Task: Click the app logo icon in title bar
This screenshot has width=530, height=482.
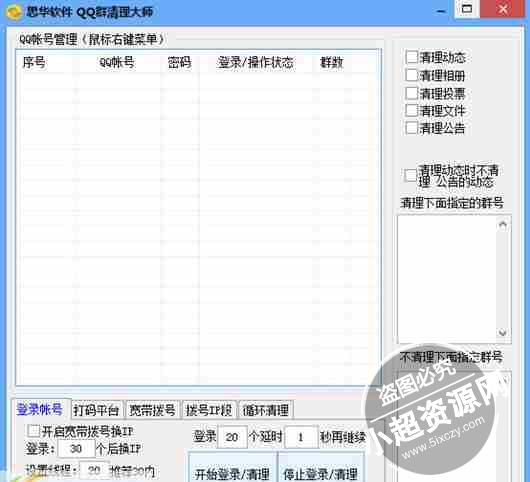Action: tap(14, 11)
